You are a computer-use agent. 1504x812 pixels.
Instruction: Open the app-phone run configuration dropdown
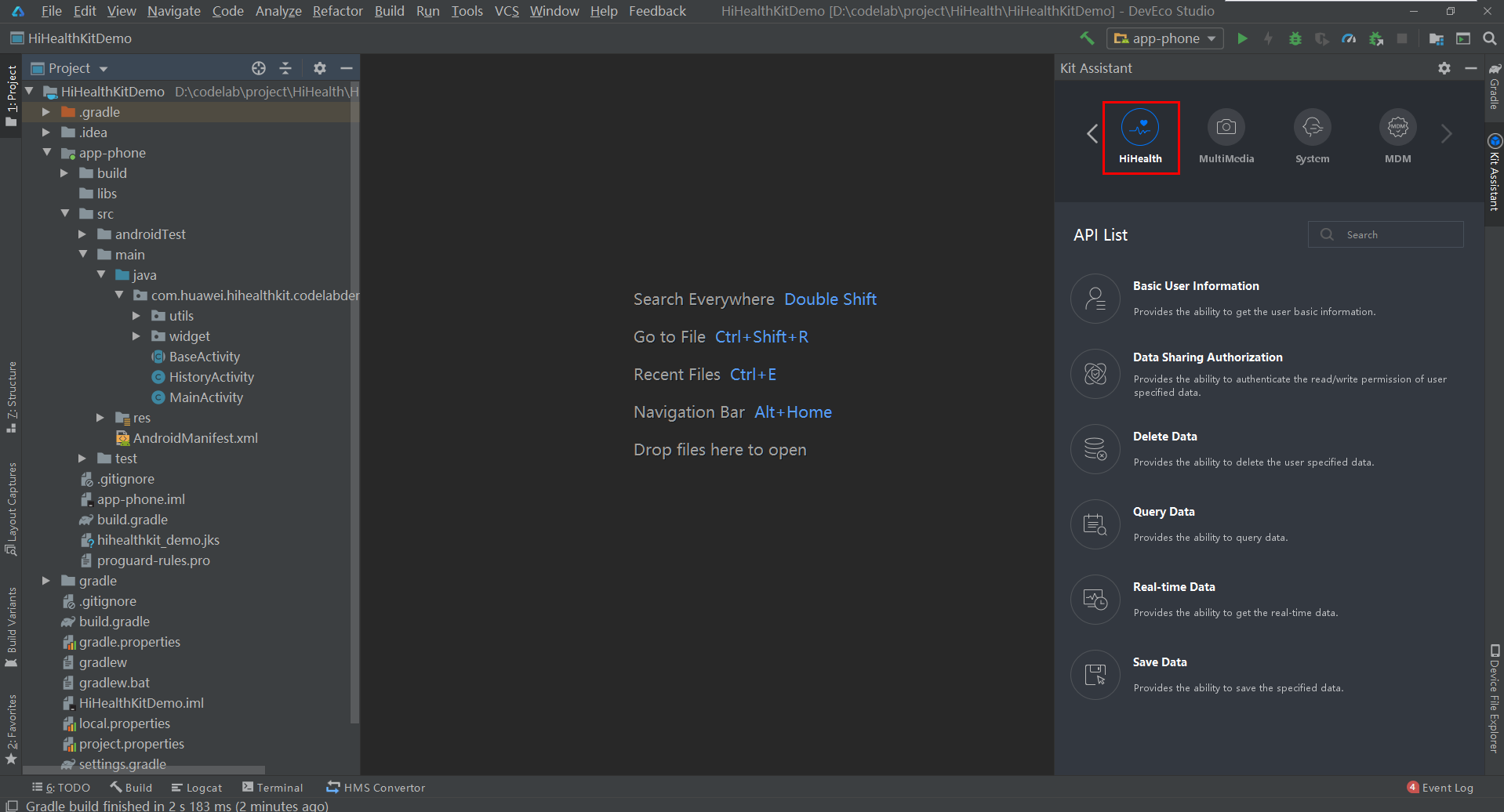1165,38
